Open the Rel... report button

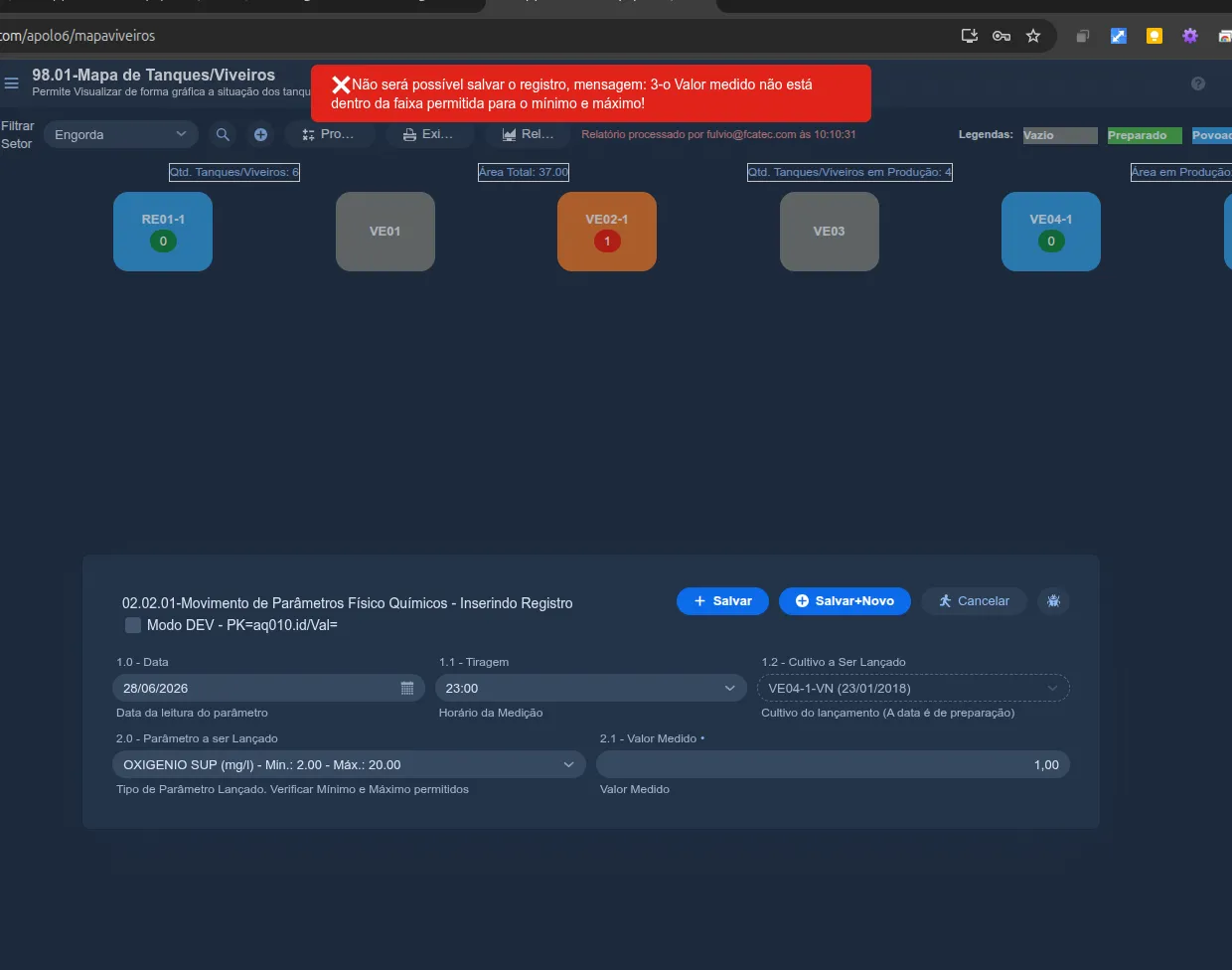[529, 134]
